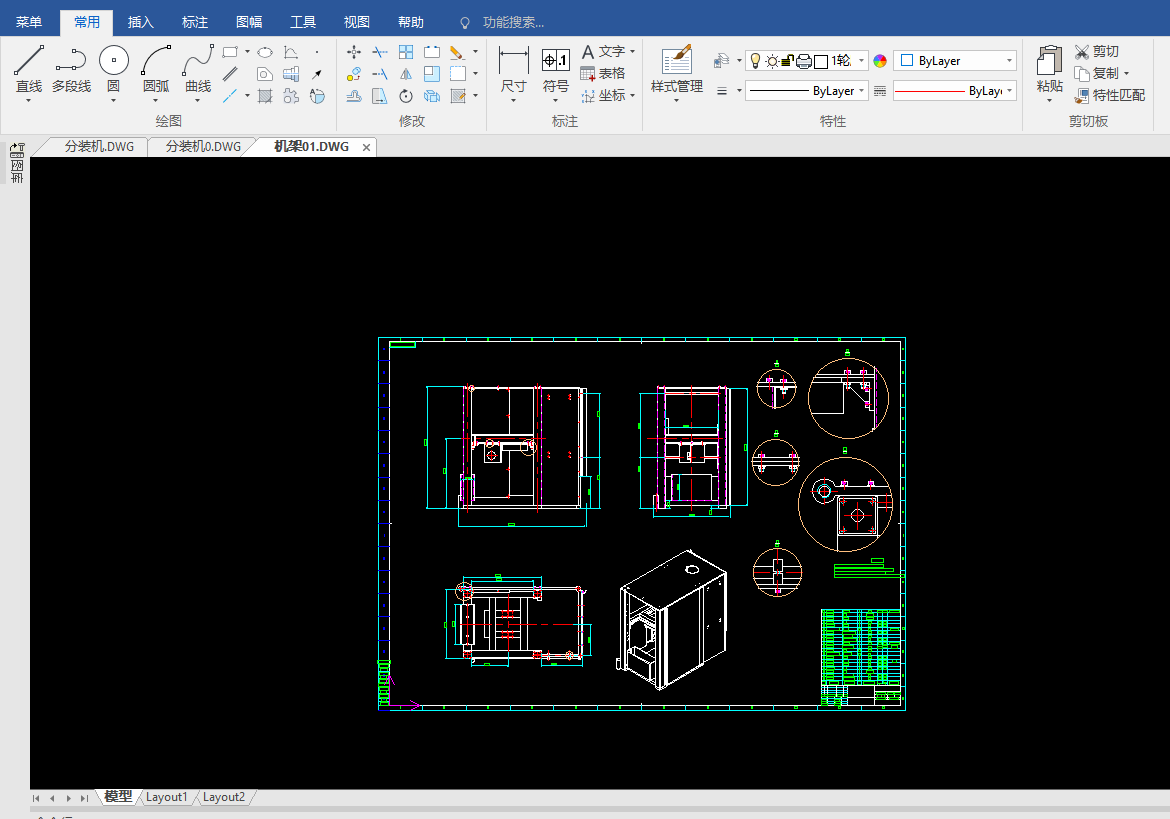Switch to the Layout1 tab

click(166, 797)
